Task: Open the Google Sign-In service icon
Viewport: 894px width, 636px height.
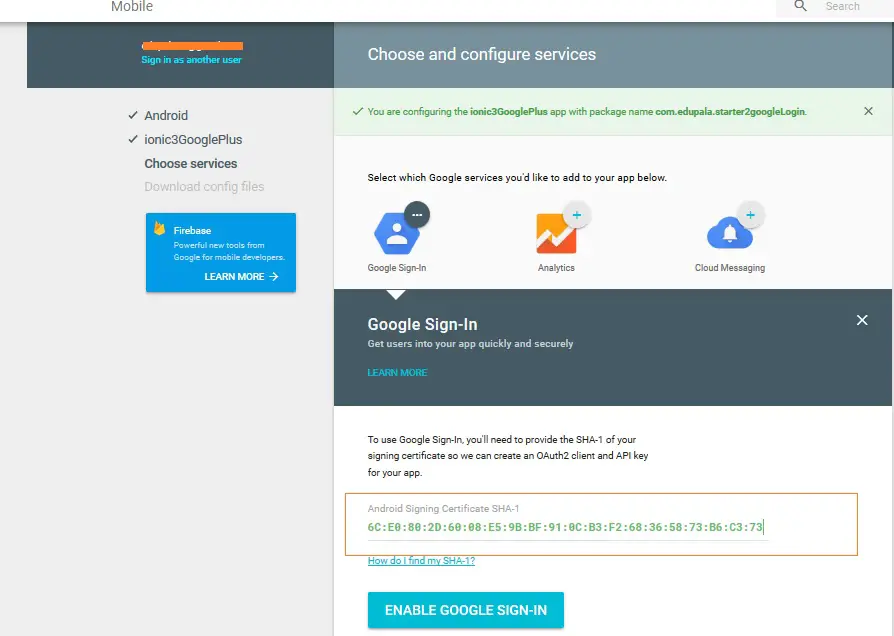Action: (x=397, y=233)
